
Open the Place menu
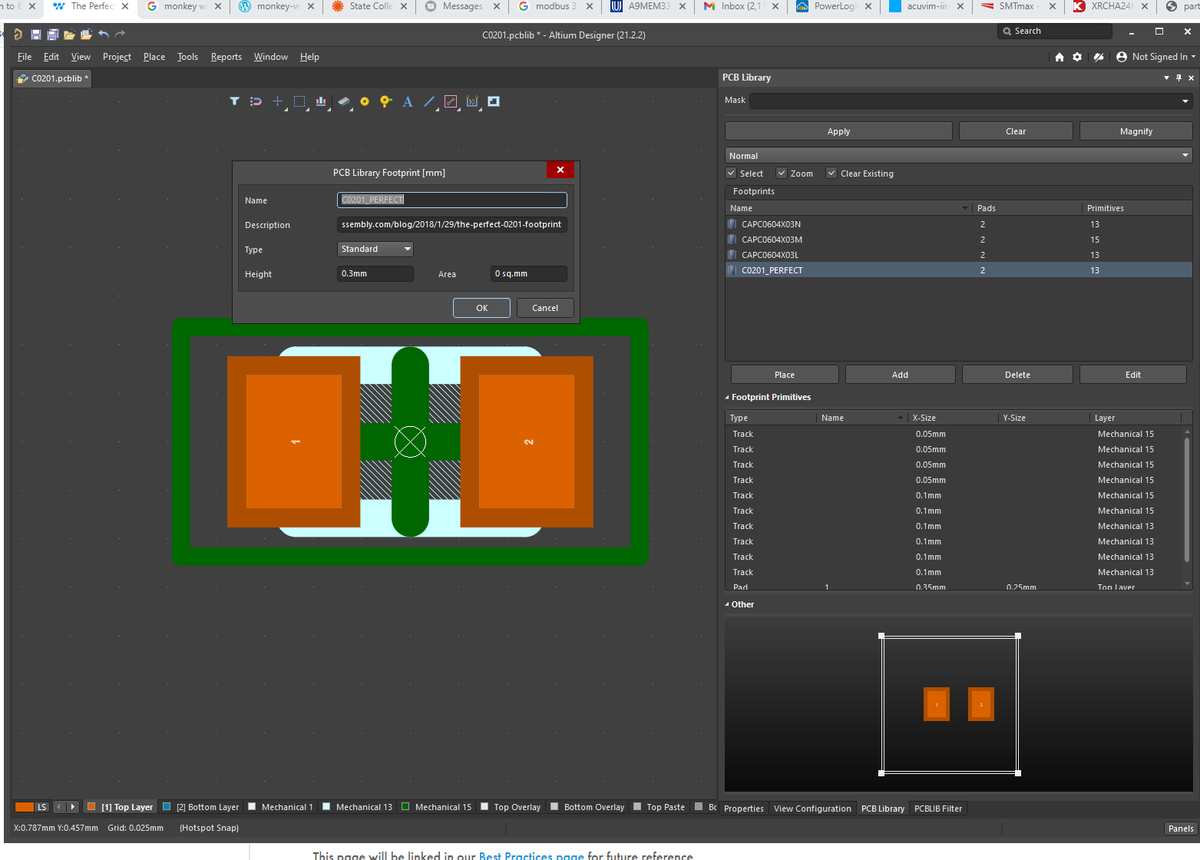(154, 57)
